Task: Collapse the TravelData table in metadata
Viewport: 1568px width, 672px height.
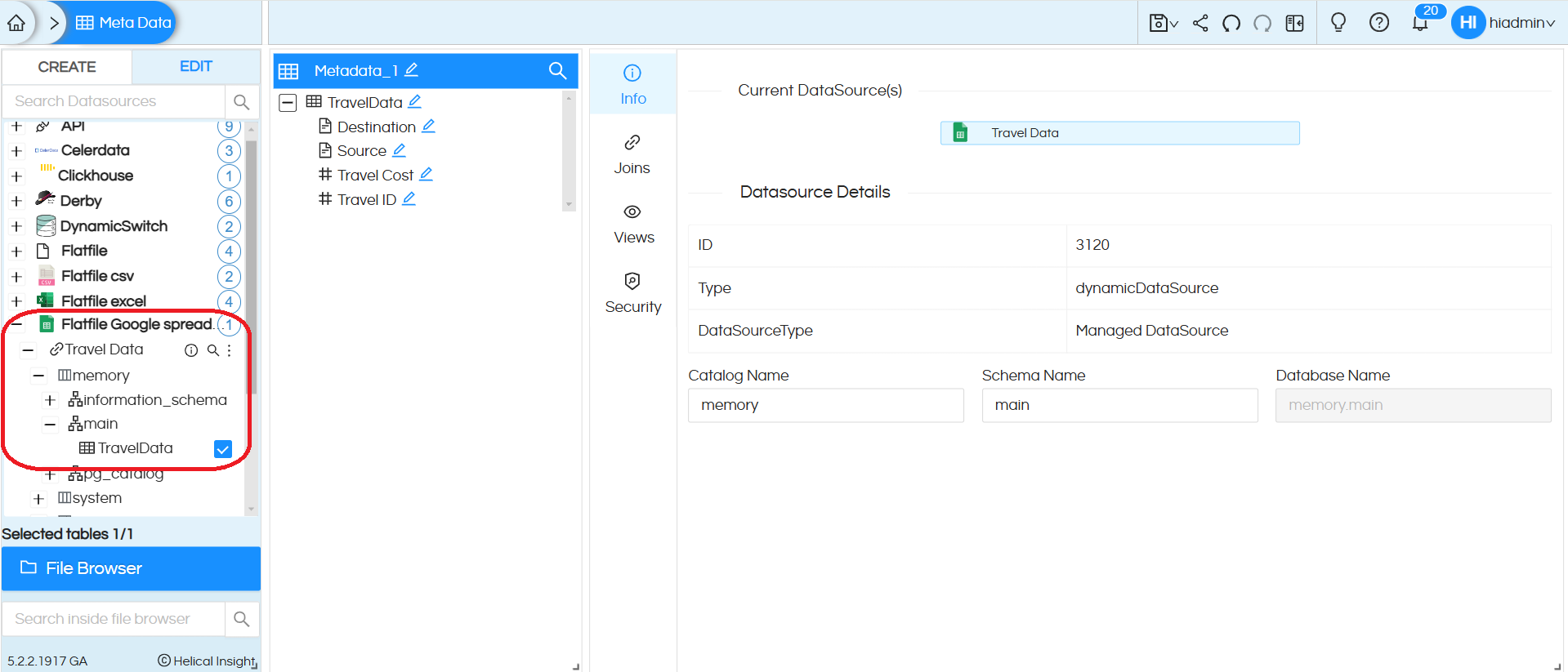Action: [288, 103]
